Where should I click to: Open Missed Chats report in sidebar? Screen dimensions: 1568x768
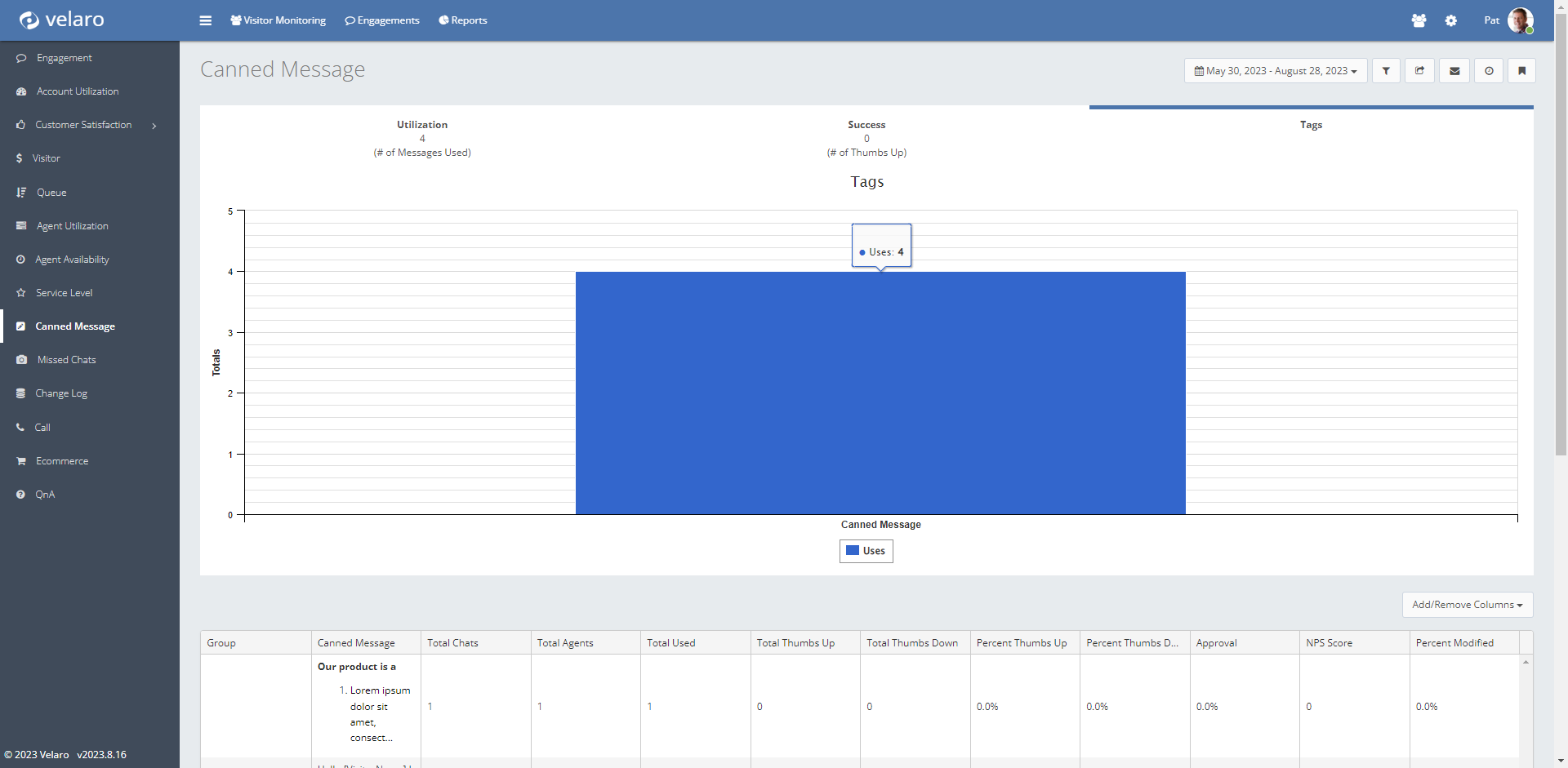[66, 360]
